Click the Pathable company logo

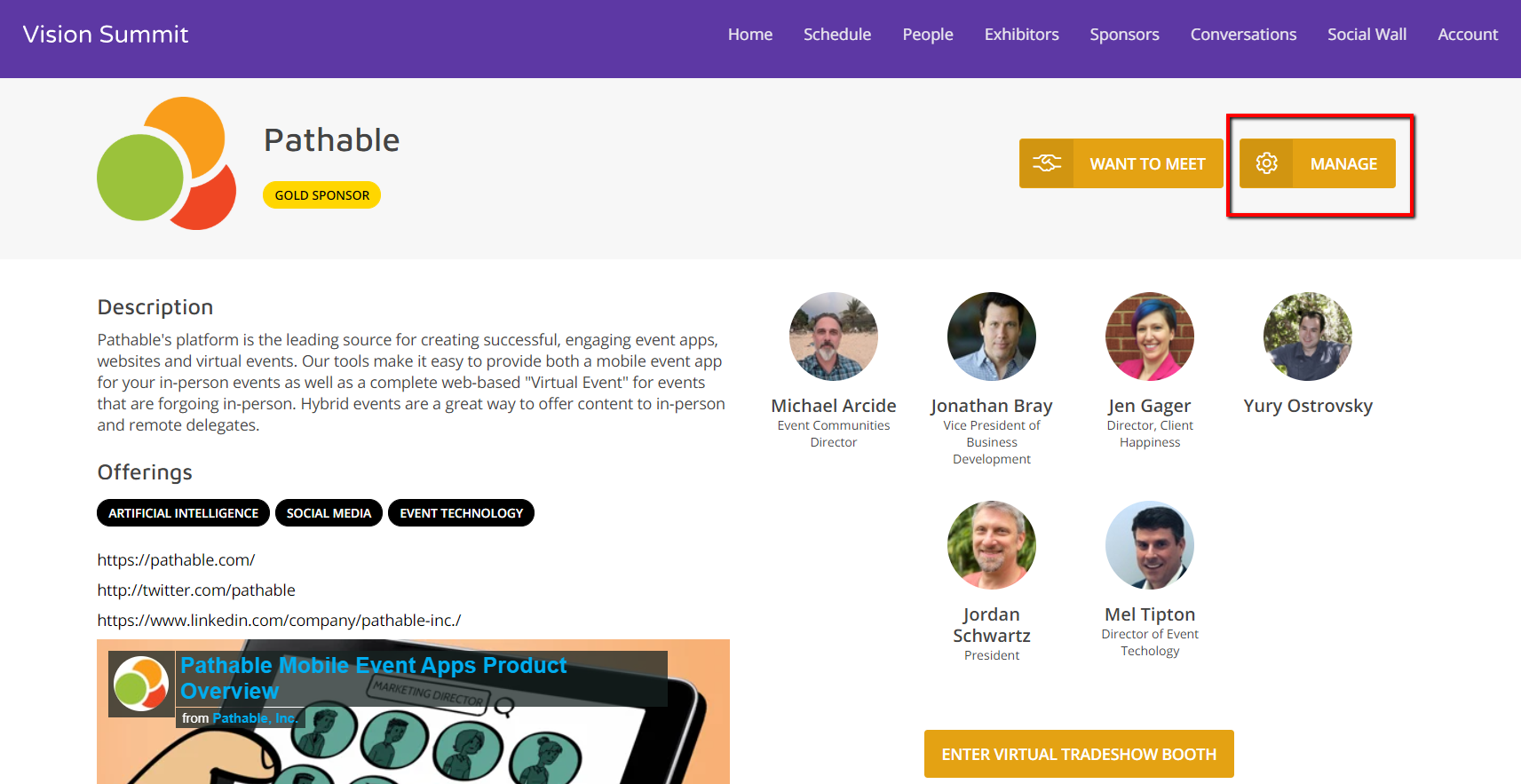click(167, 163)
